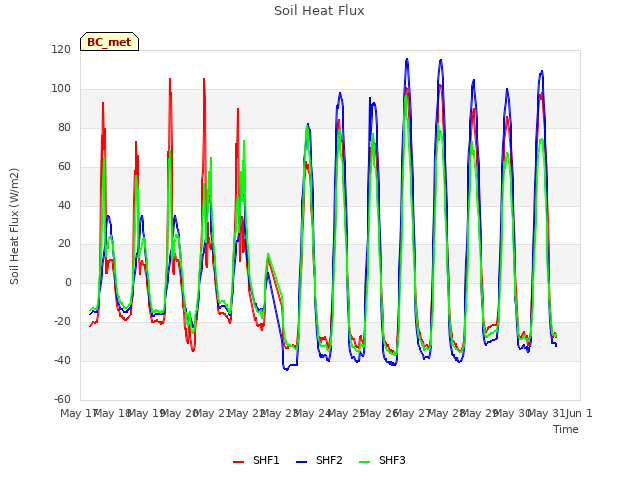Click the red SHF1 legend color marker

238,462
